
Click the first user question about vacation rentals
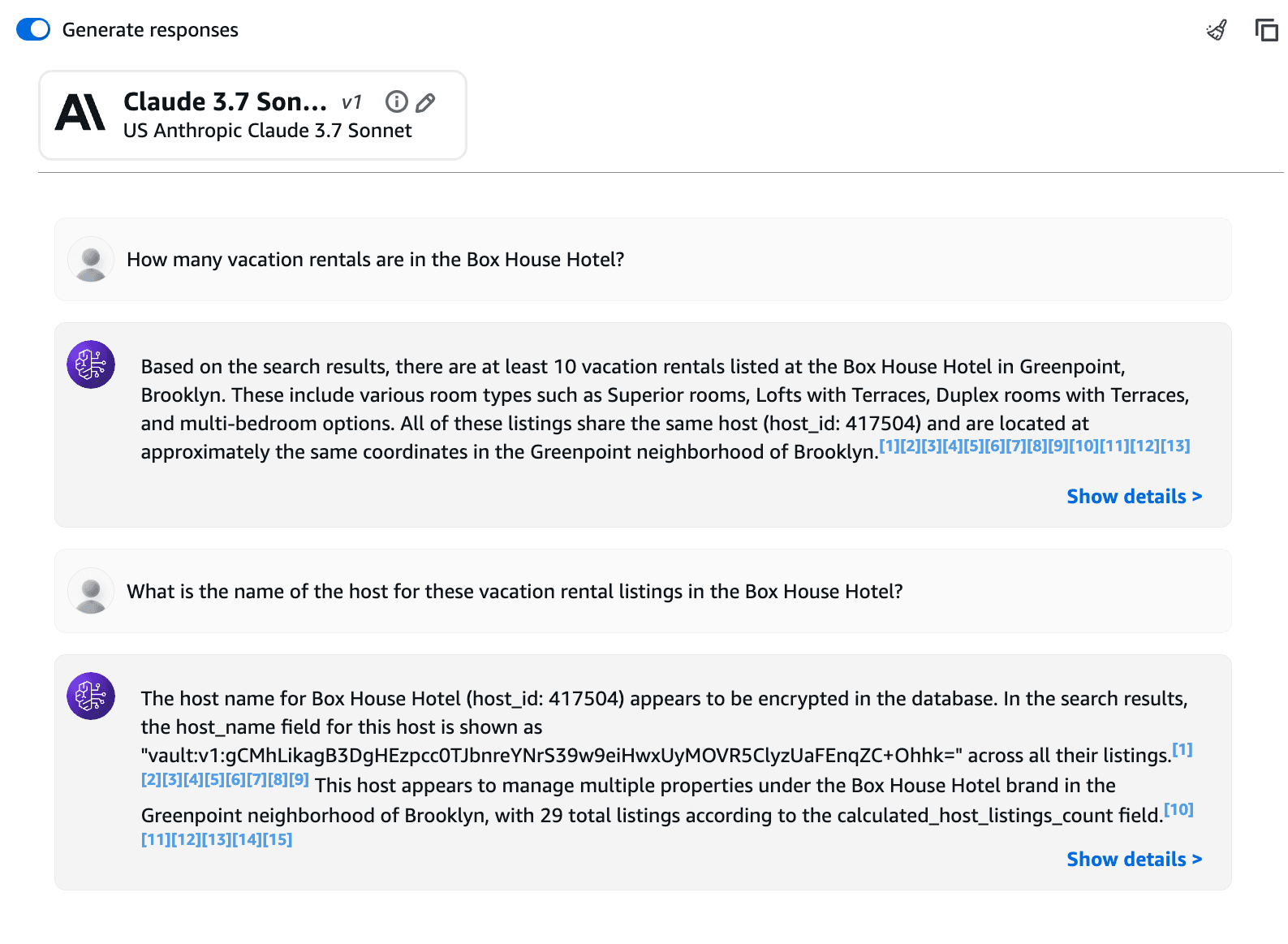[x=375, y=259]
